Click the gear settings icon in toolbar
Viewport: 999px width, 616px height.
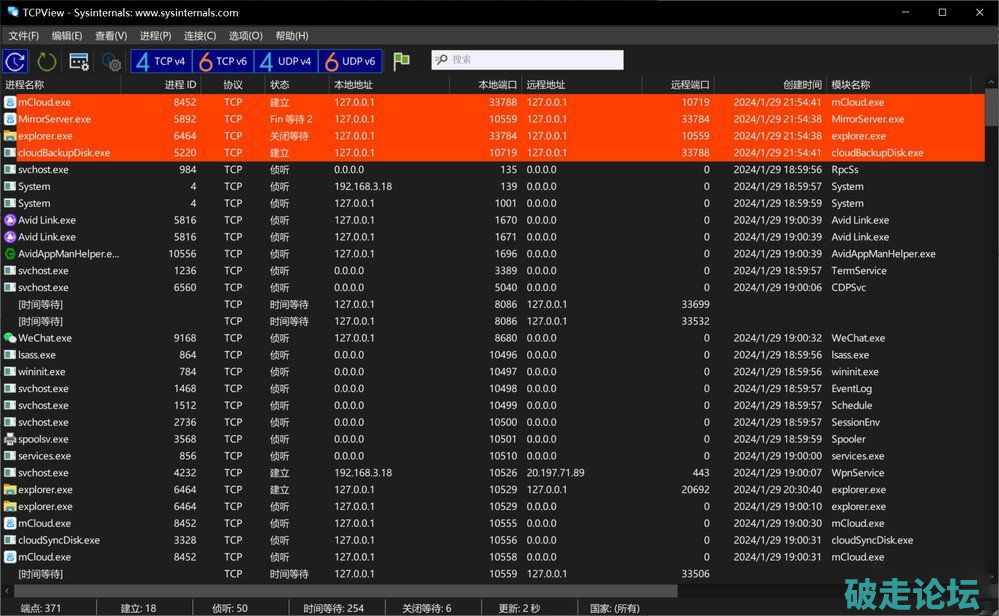pos(111,62)
